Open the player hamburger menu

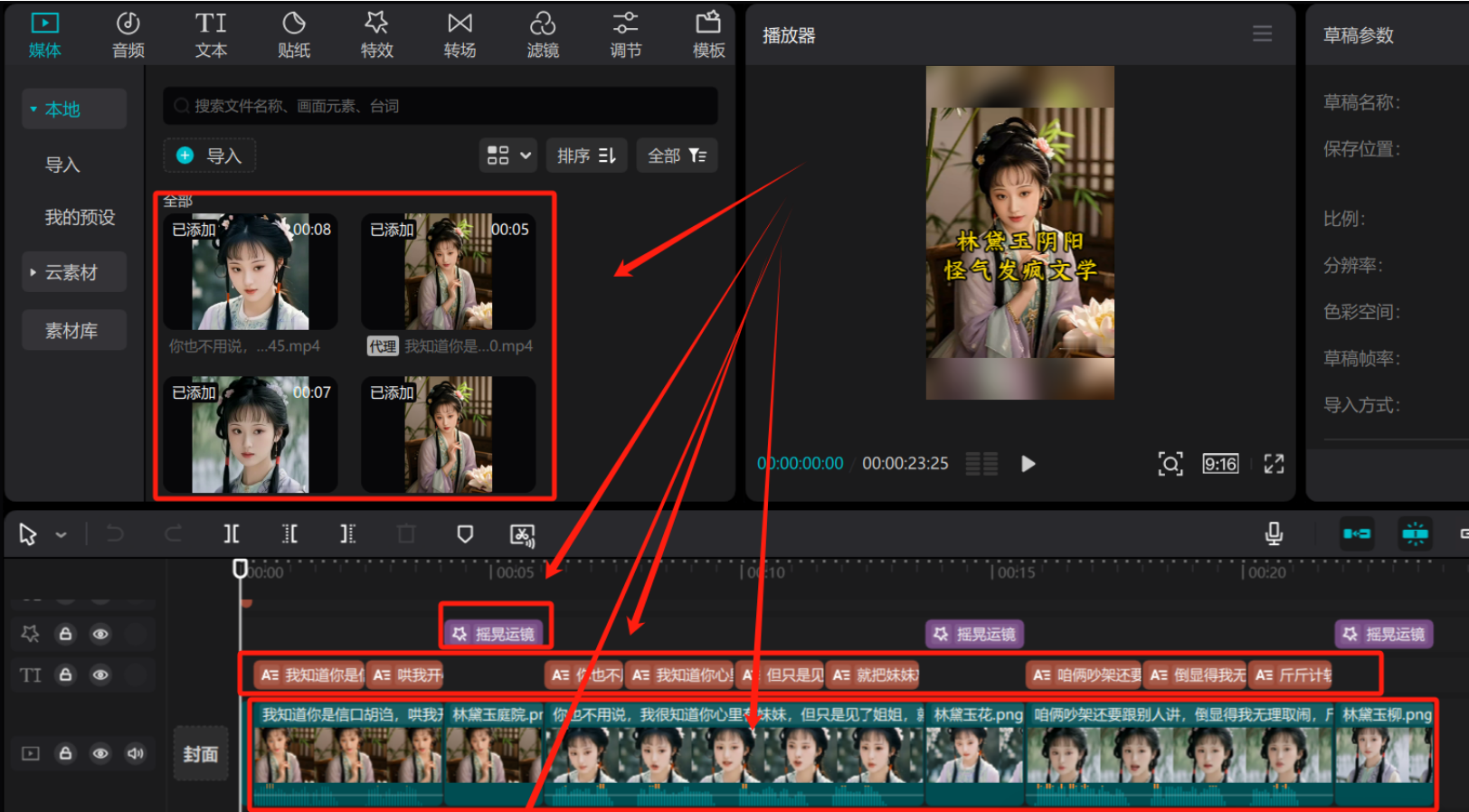1262,34
